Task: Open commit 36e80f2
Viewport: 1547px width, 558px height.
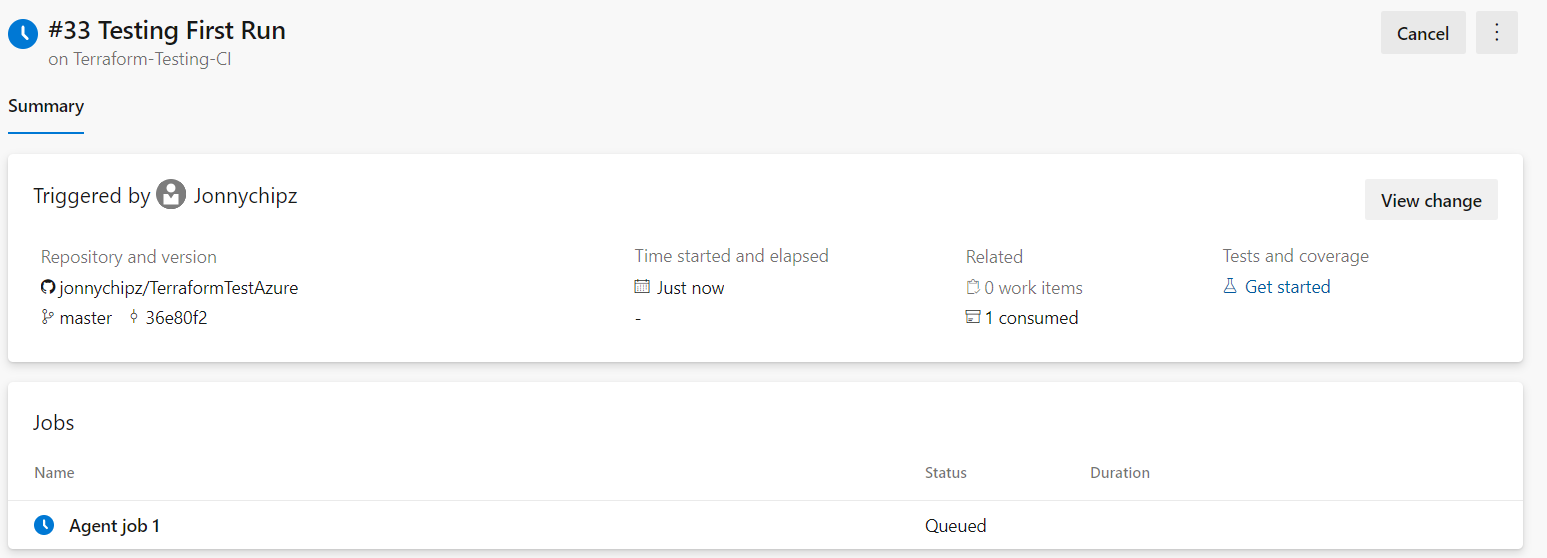Action: pyautogui.click(x=176, y=318)
